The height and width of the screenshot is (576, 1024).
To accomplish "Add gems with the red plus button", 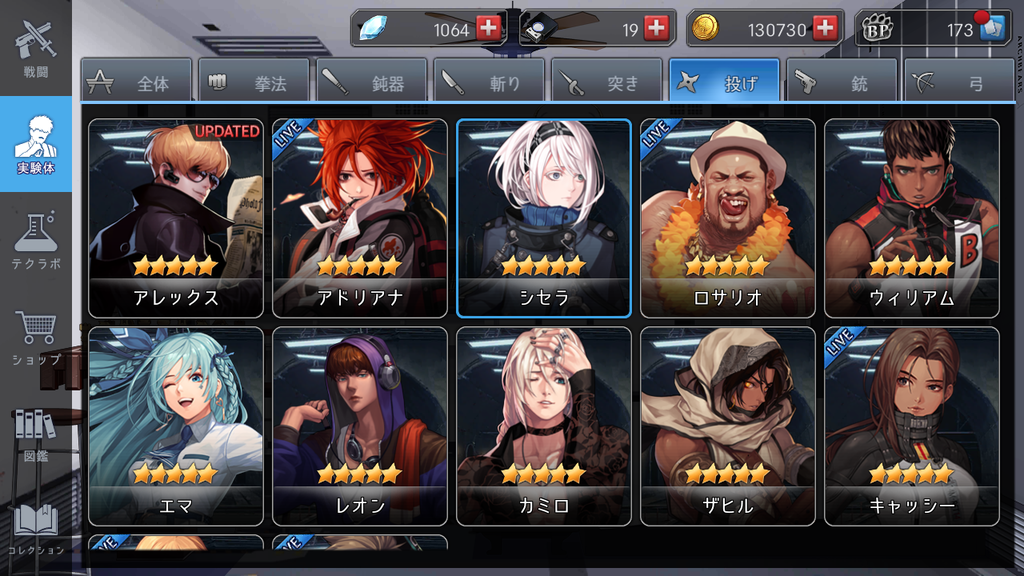I will point(488,28).
